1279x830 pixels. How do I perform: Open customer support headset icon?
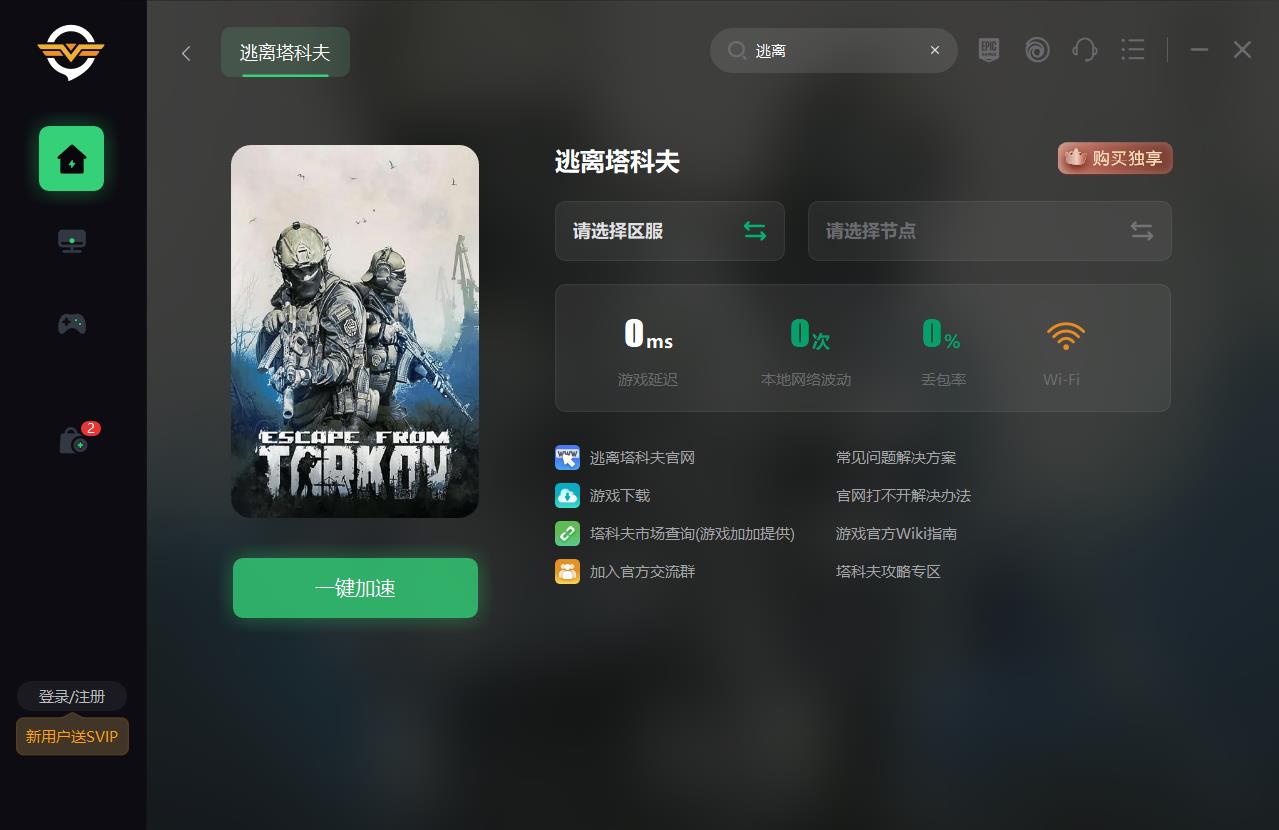(x=1085, y=50)
